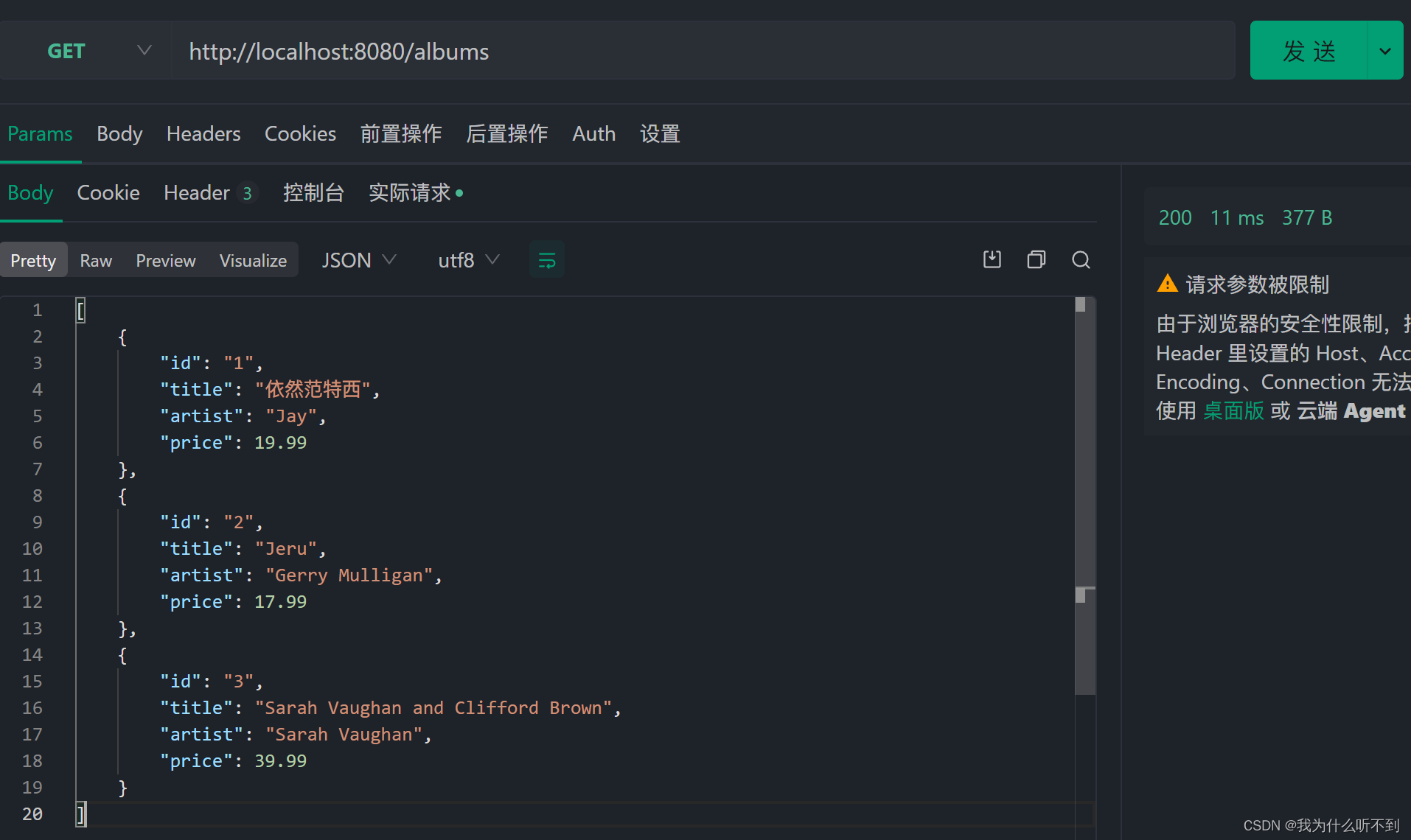
Task: Switch to request Params tab
Action: [x=40, y=134]
